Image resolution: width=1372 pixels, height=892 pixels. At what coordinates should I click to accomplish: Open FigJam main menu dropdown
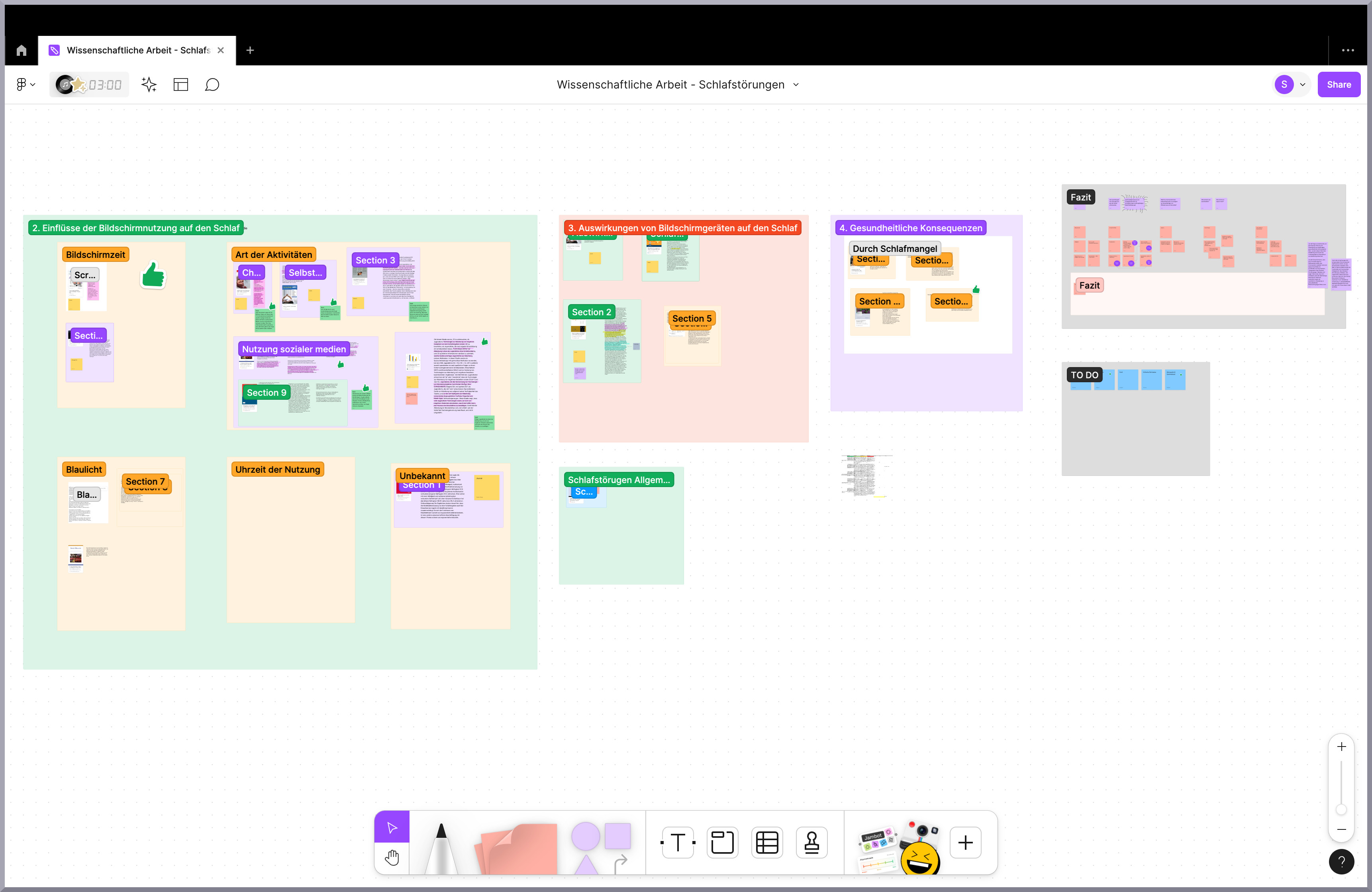coord(25,85)
